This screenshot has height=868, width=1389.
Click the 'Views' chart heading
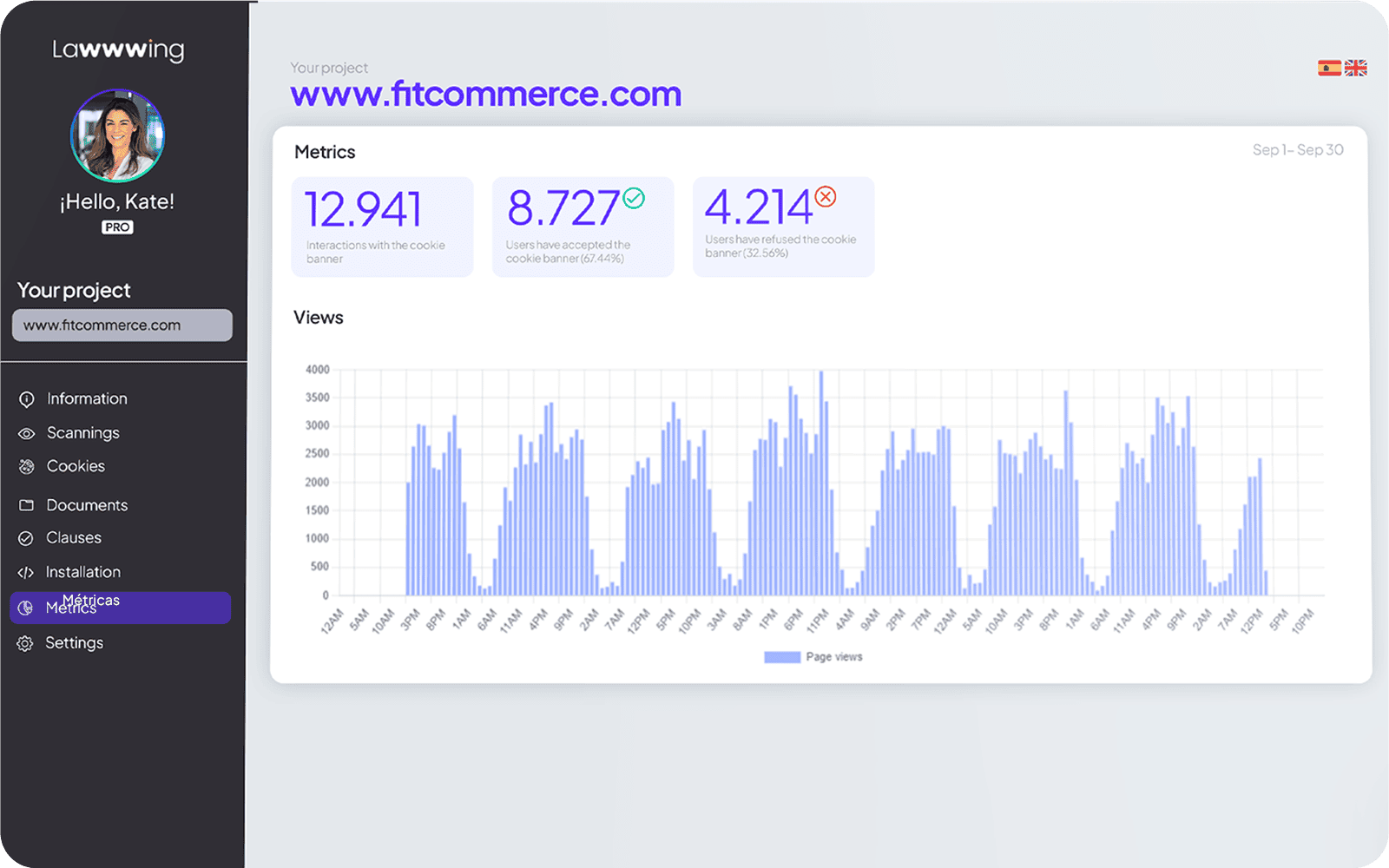click(x=319, y=318)
